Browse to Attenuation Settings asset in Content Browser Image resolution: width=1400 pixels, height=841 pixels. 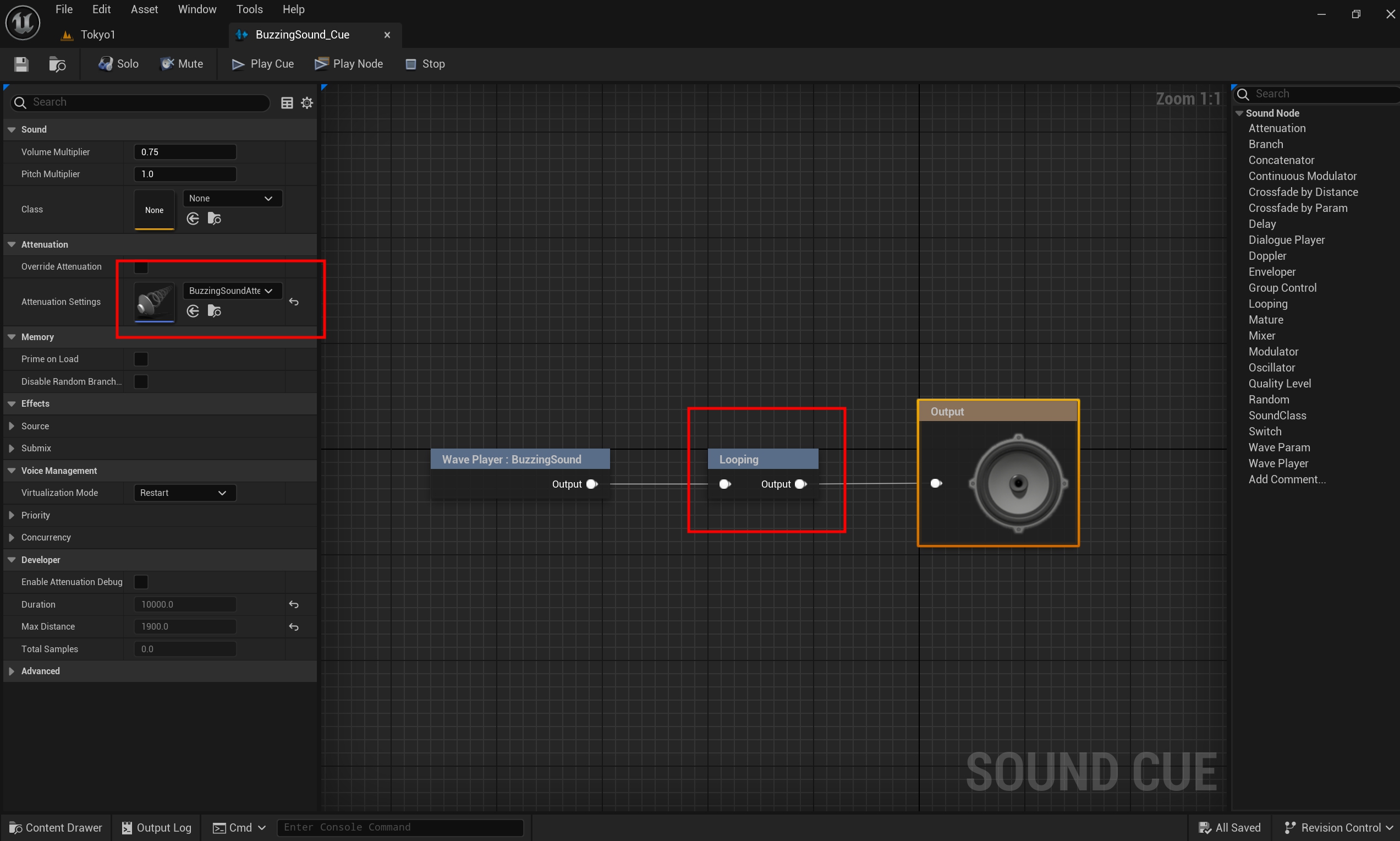point(214,310)
